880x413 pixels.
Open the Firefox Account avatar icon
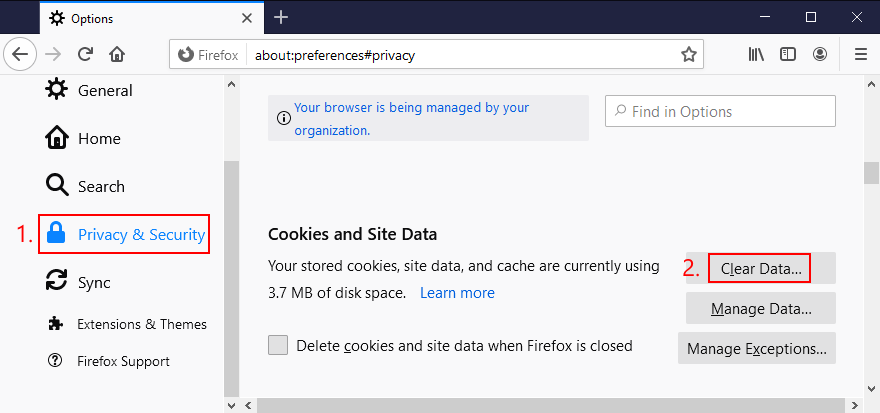pos(820,54)
